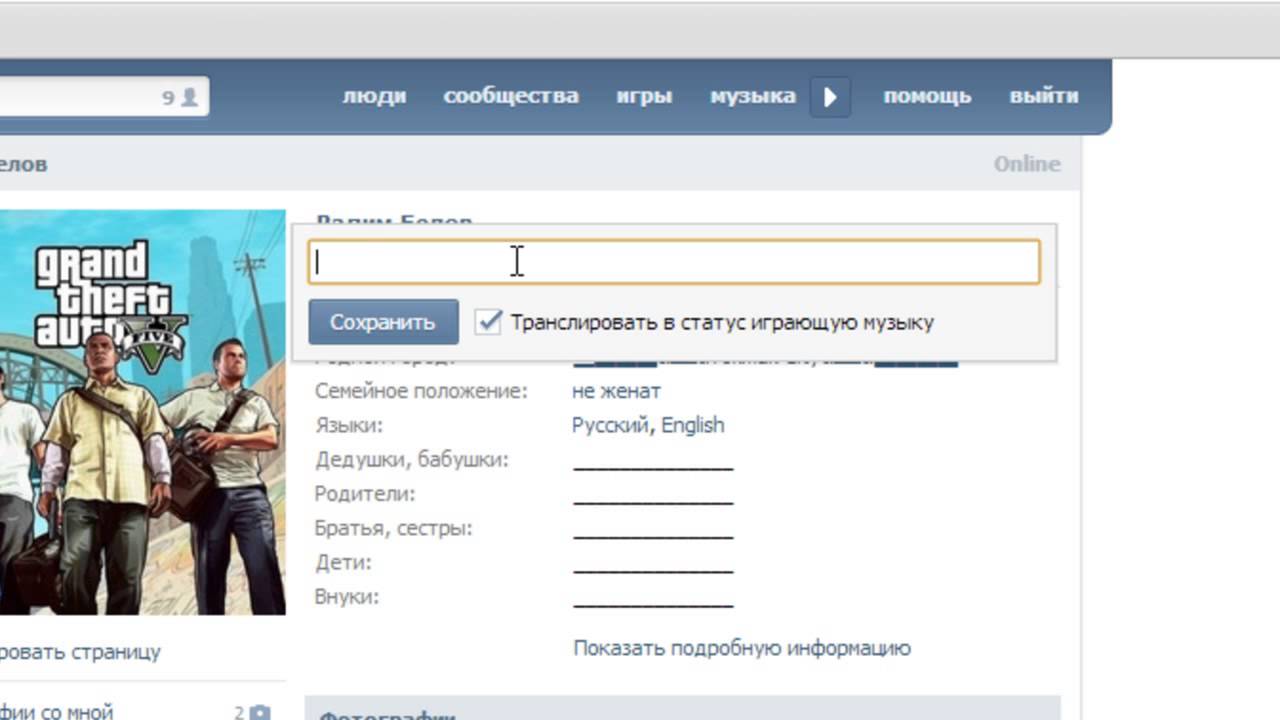Click the Сохранить button
This screenshot has width=1280, height=720.
pyautogui.click(x=383, y=322)
